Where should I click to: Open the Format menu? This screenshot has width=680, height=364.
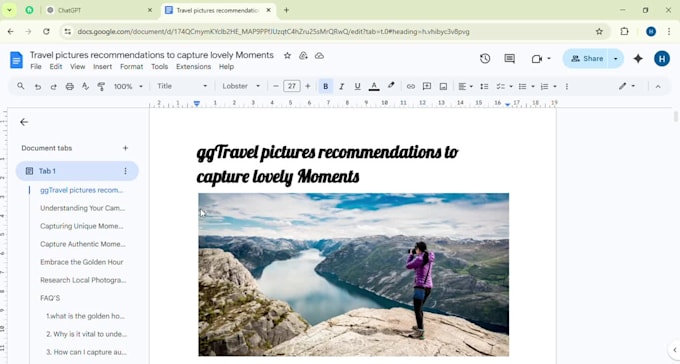(131, 67)
